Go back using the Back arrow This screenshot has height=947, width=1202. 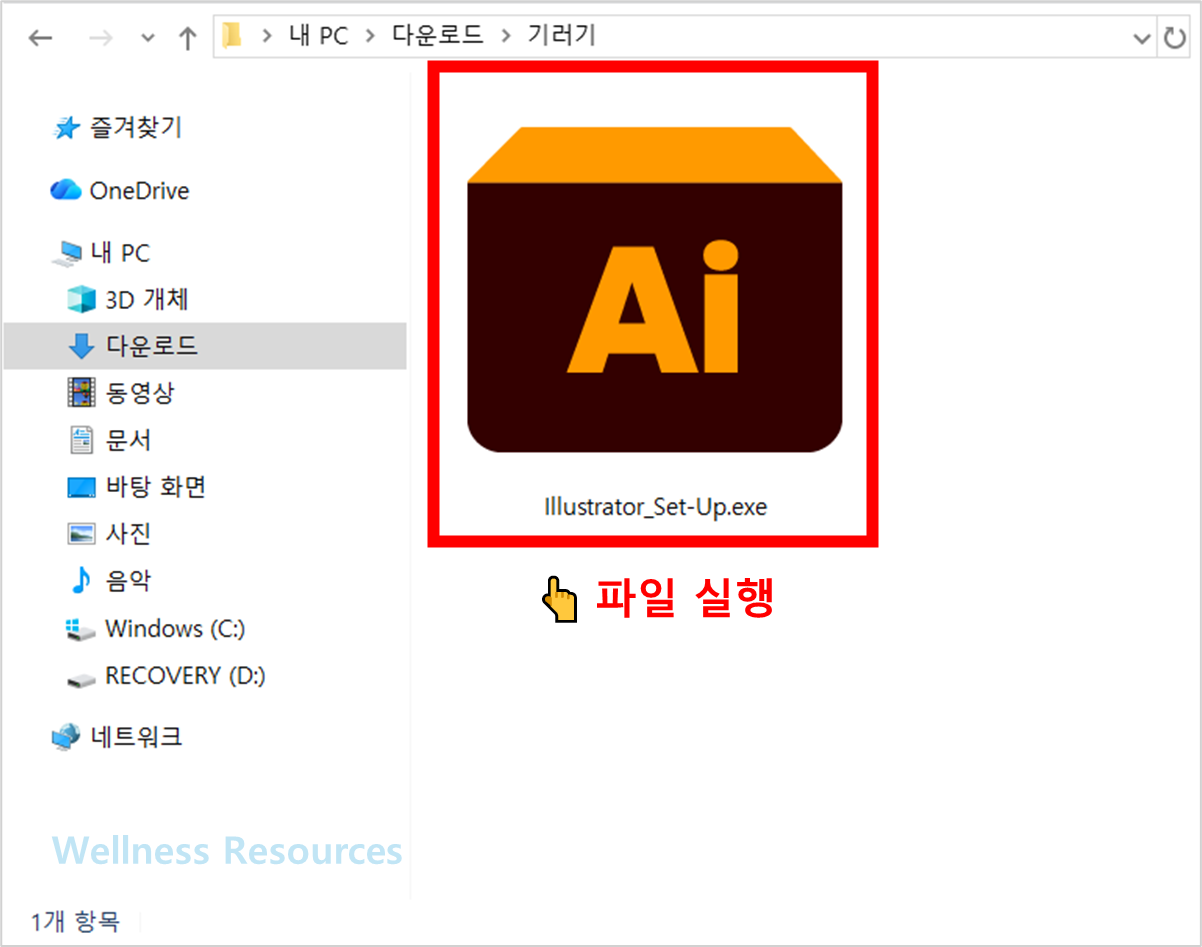[40, 38]
